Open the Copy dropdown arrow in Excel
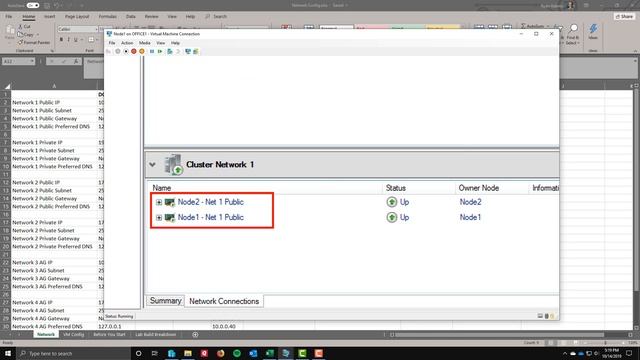640x360 pixels. click(38, 35)
